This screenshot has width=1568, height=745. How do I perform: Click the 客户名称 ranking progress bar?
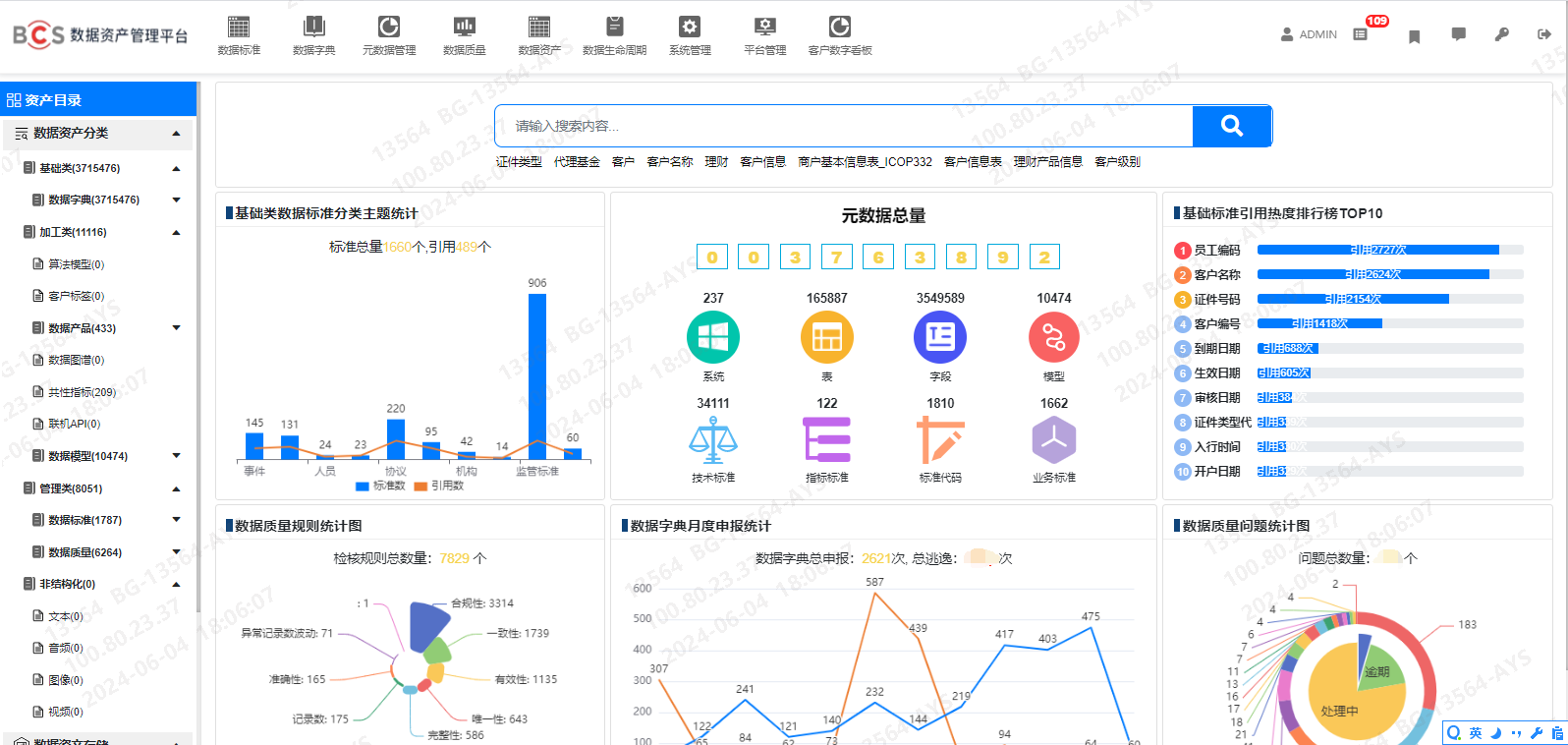click(x=1390, y=274)
